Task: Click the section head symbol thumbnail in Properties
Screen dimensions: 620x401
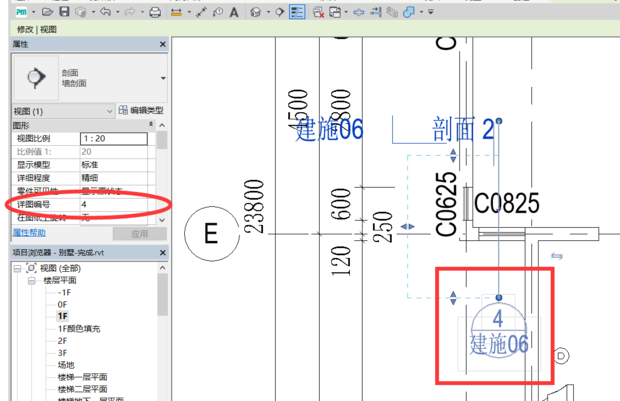Action: click(38, 77)
